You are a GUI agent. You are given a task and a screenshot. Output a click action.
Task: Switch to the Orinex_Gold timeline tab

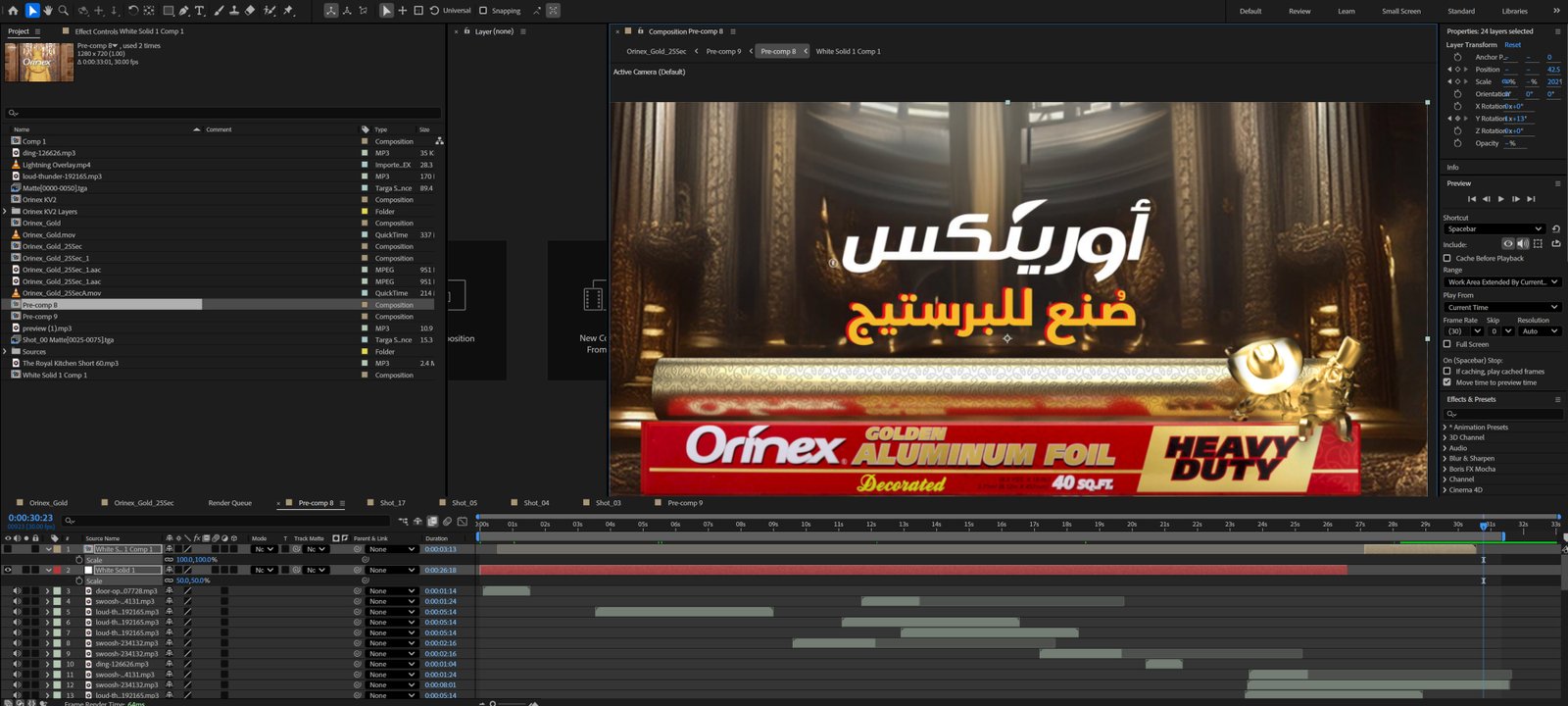[x=48, y=503]
